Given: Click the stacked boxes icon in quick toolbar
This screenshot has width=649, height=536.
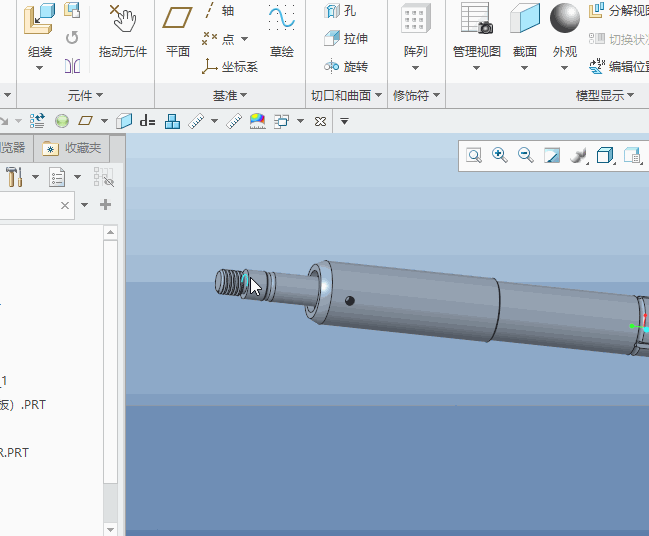Looking at the screenshot, I should pos(172,121).
